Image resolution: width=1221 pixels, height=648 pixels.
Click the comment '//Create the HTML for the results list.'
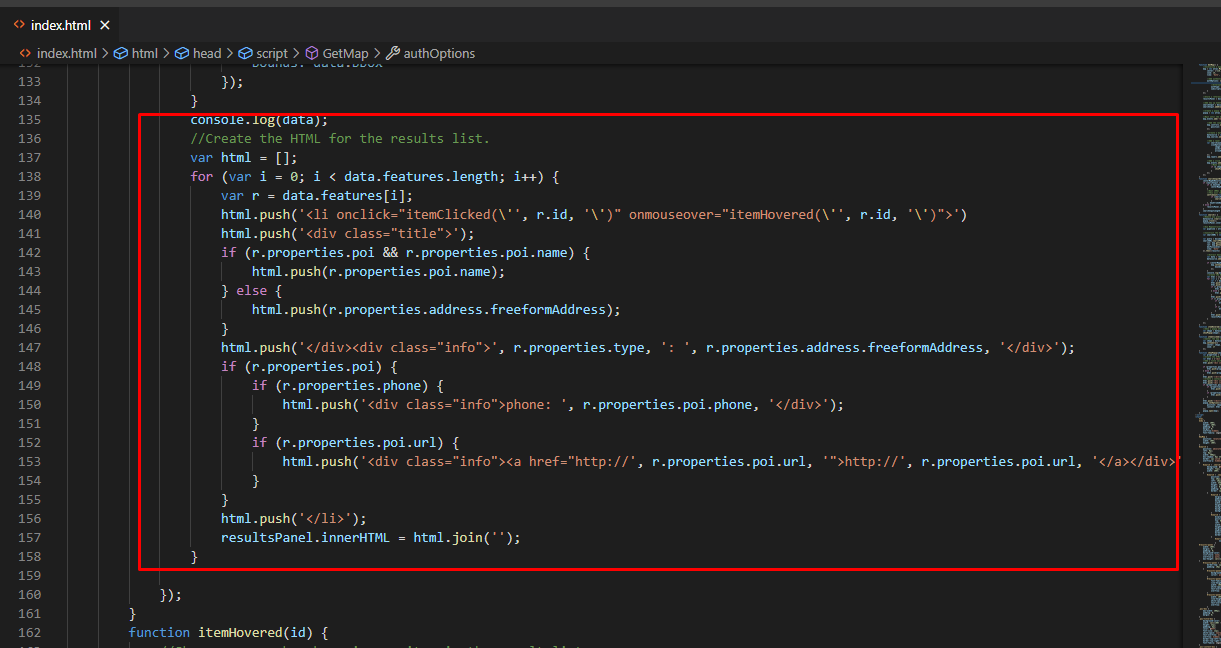[x=340, y=138]
